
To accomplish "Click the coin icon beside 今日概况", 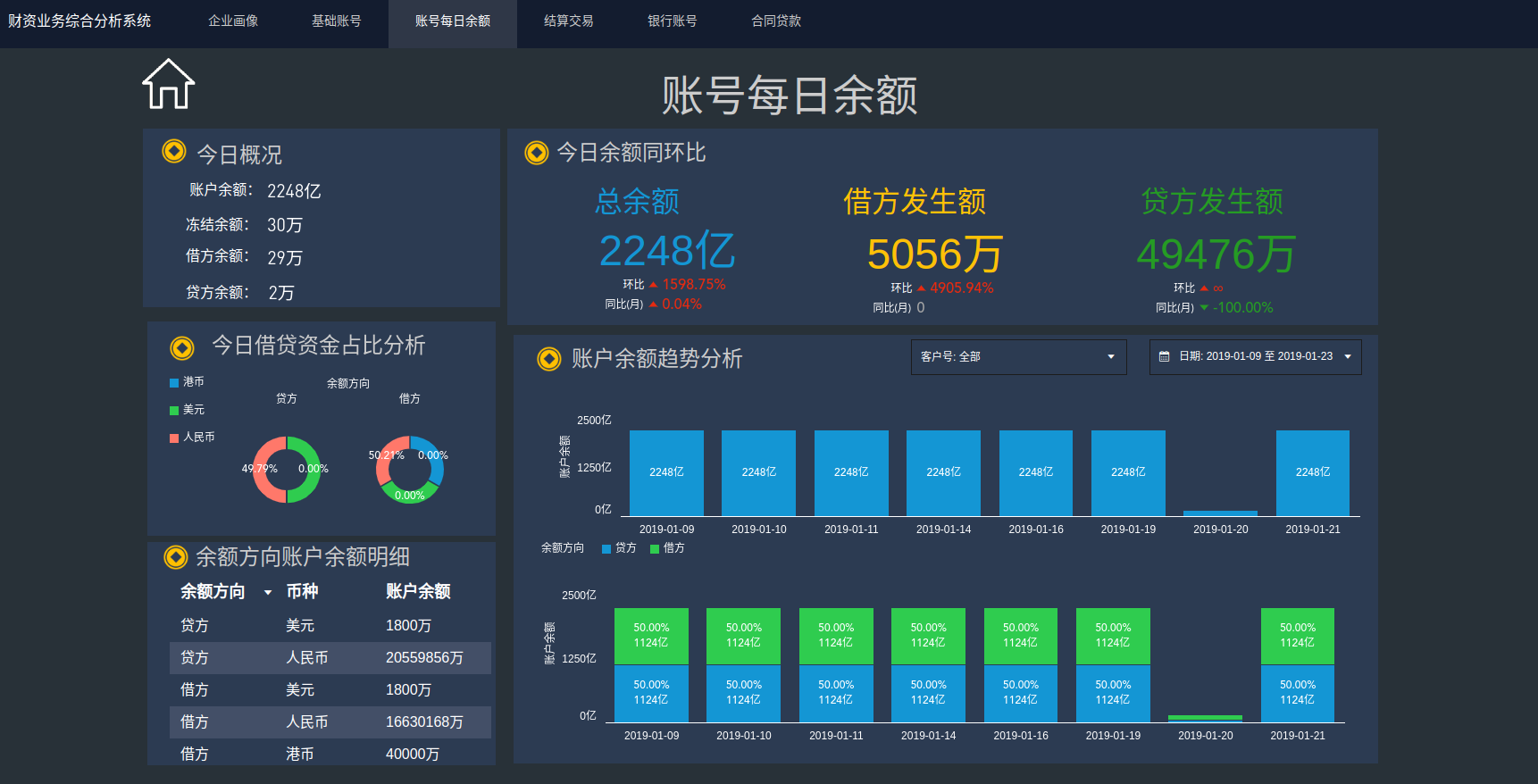I will pyautogui.click(x=174, y=152).
